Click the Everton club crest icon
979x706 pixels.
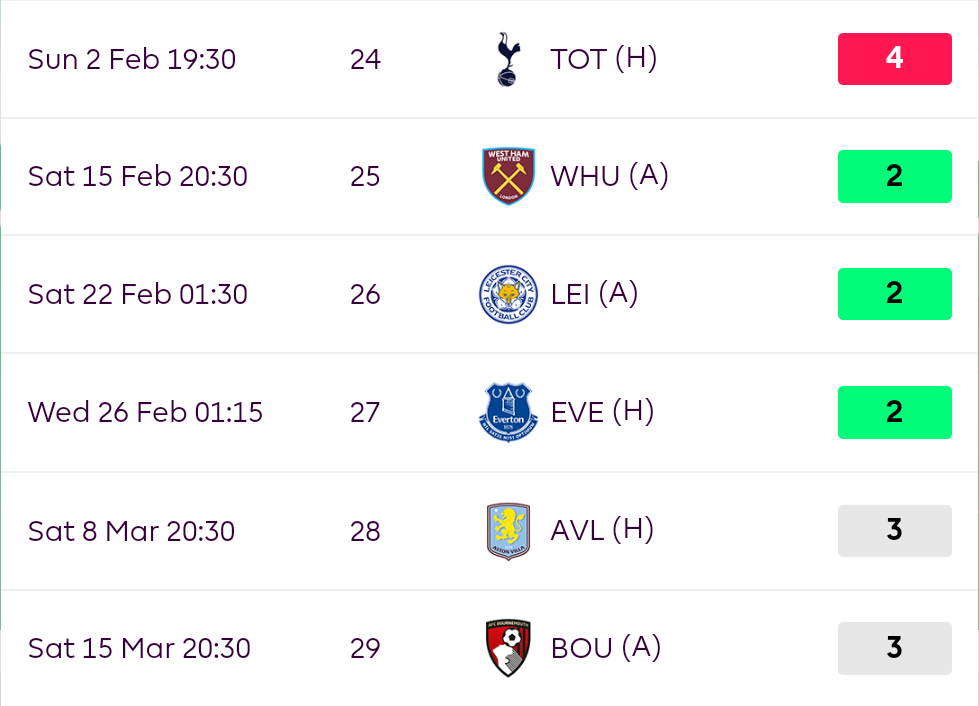pos(509,412)
